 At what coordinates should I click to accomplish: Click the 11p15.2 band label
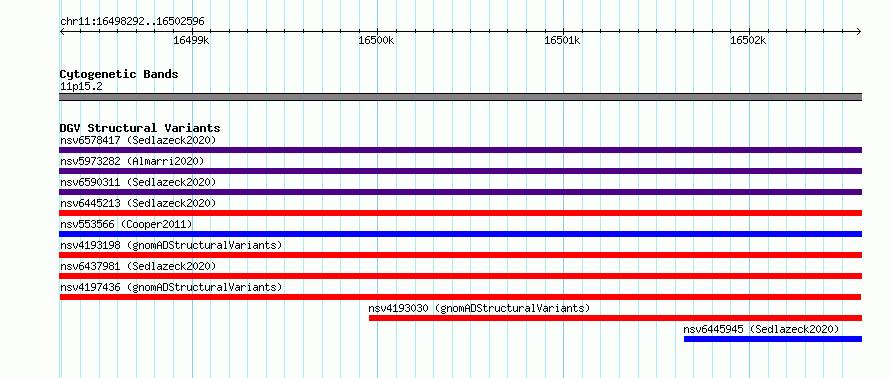[81, 87]
